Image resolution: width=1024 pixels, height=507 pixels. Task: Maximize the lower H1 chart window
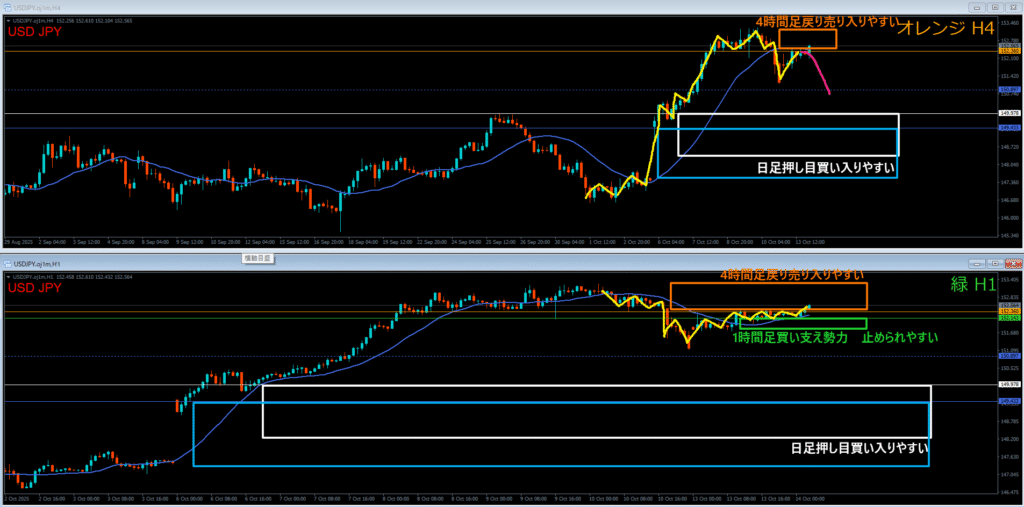[997, 263]
